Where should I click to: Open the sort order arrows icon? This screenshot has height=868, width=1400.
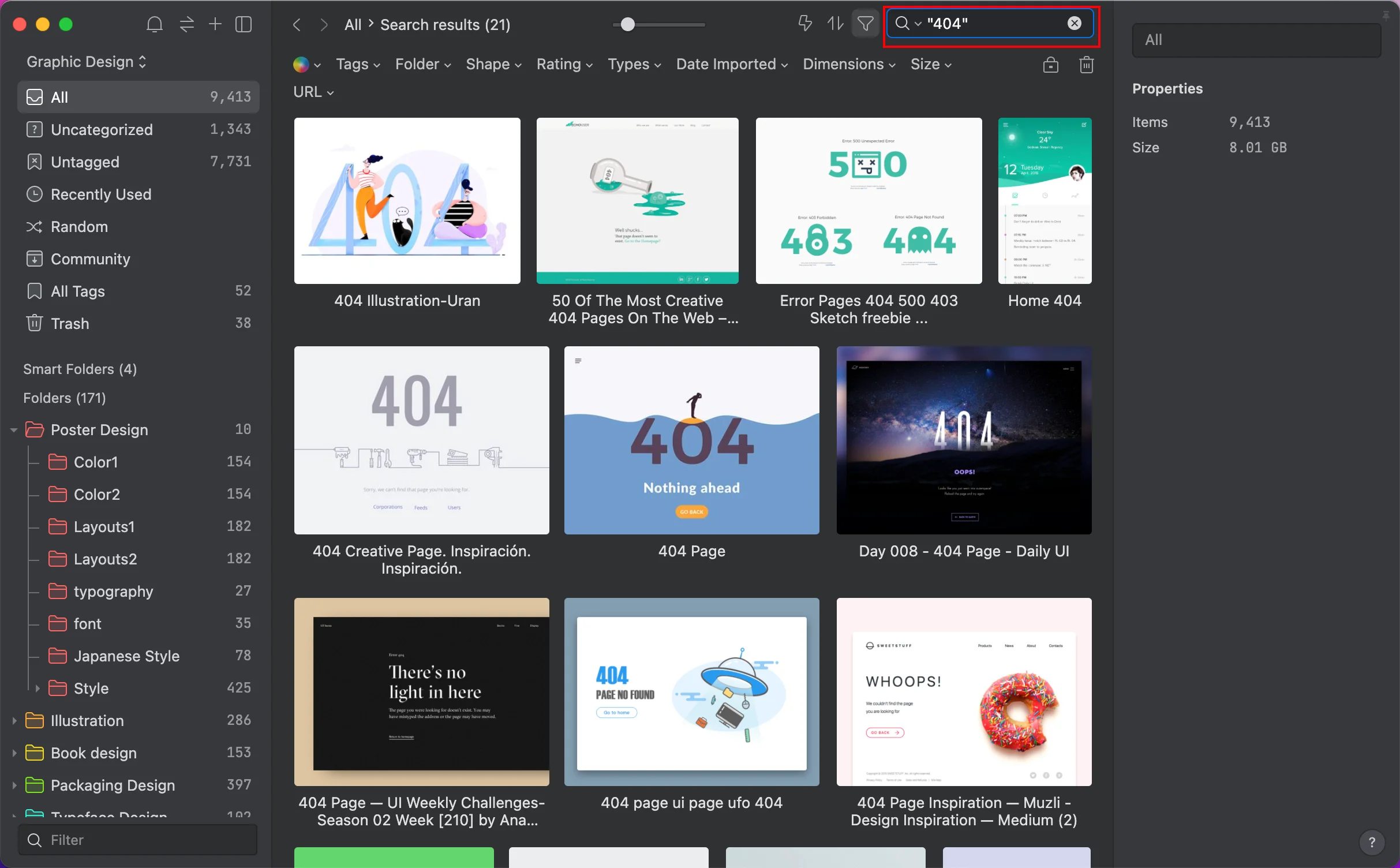pyautogui.click(x=835, y=24)
